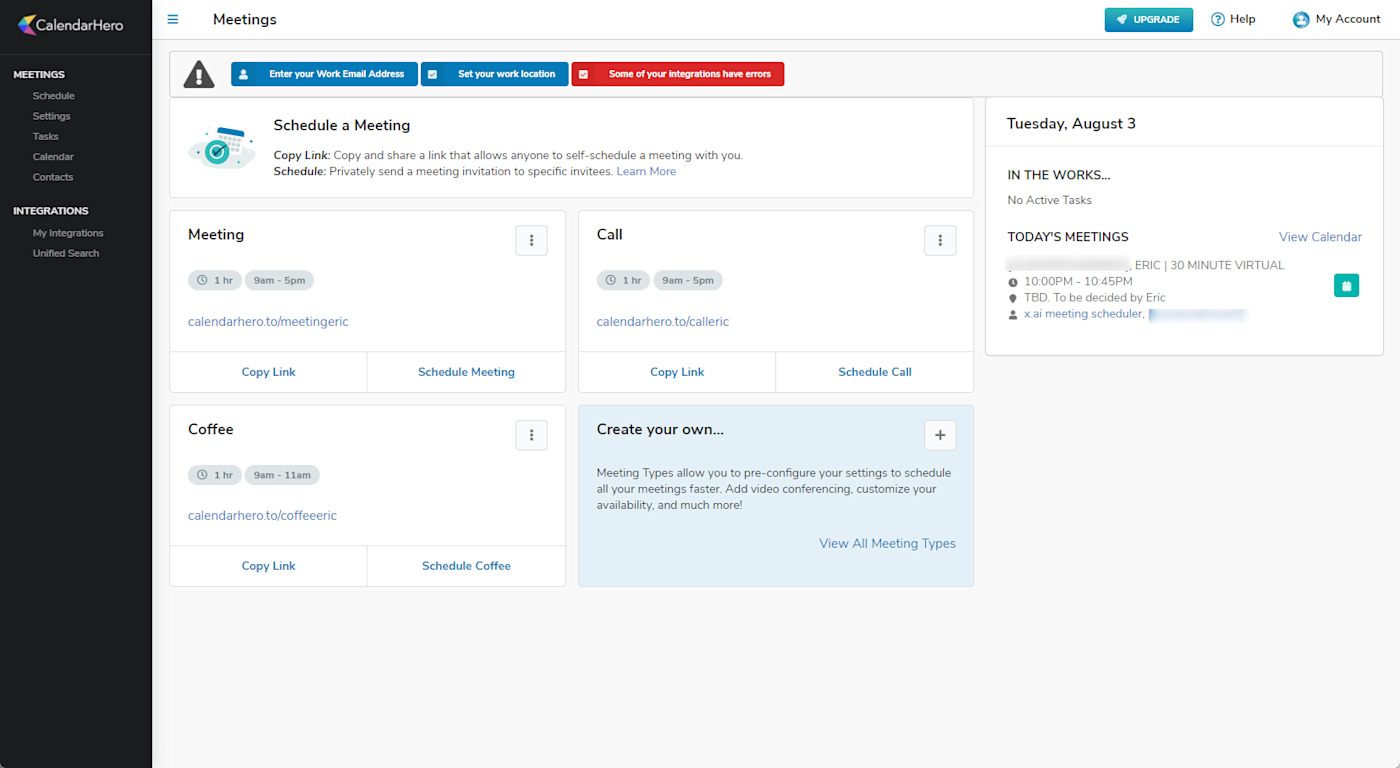Click the 9am - 5pm badge on Meeting card
The height and width of the screenshot is (768, 1400).
pos(279,280)
